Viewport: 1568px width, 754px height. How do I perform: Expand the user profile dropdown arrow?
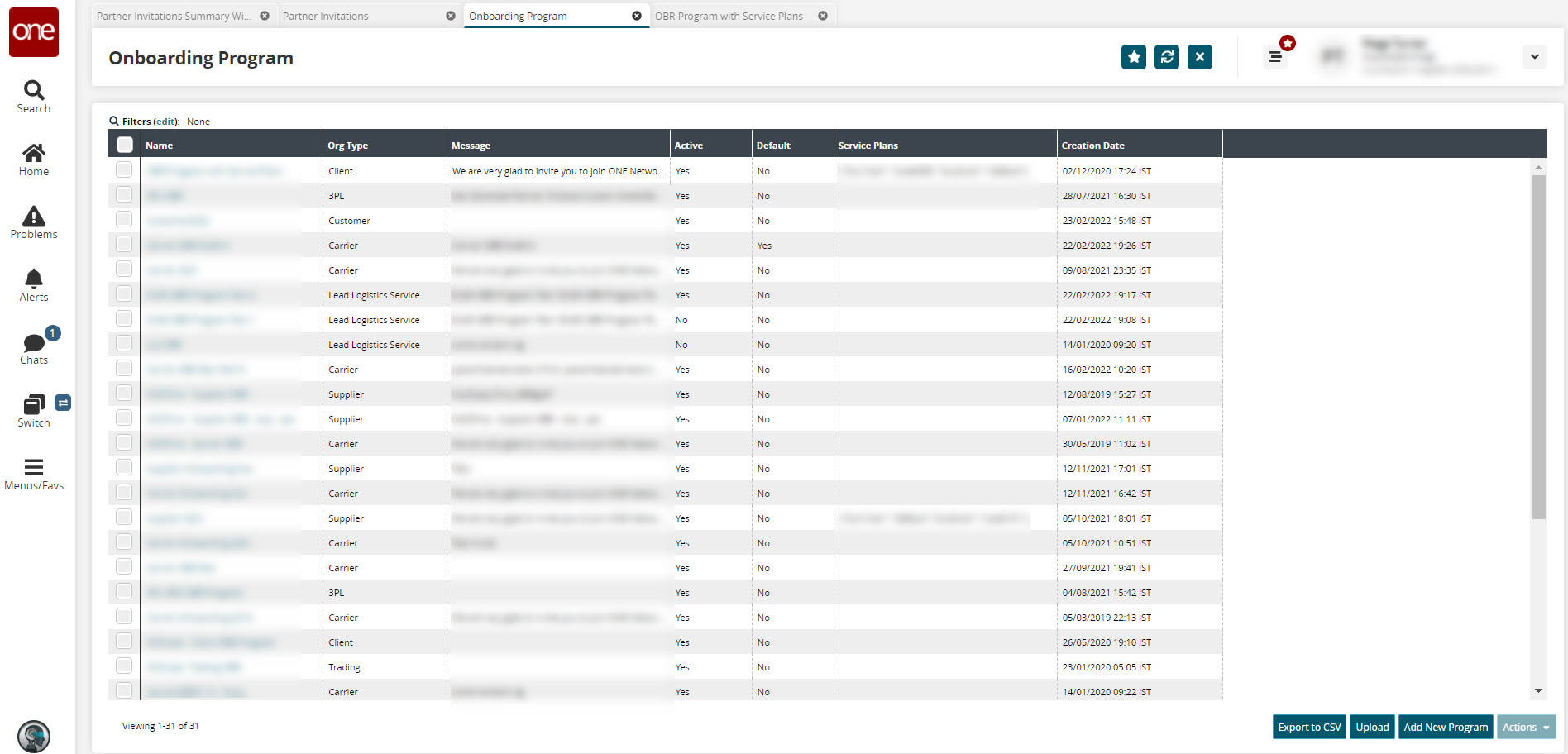(x=1534, y=57)
